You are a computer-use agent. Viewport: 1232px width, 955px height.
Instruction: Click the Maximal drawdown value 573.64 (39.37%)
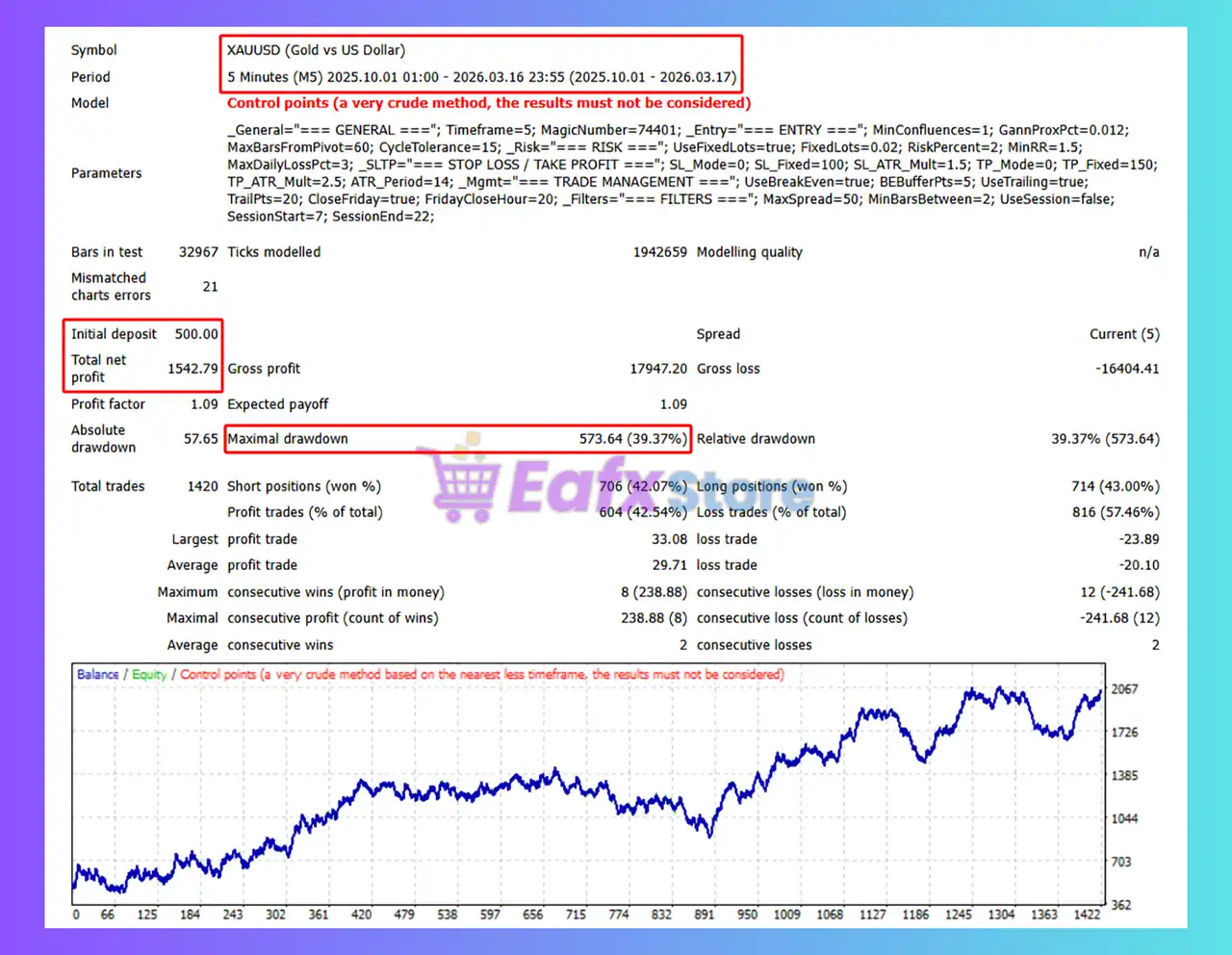pos(632,439)
